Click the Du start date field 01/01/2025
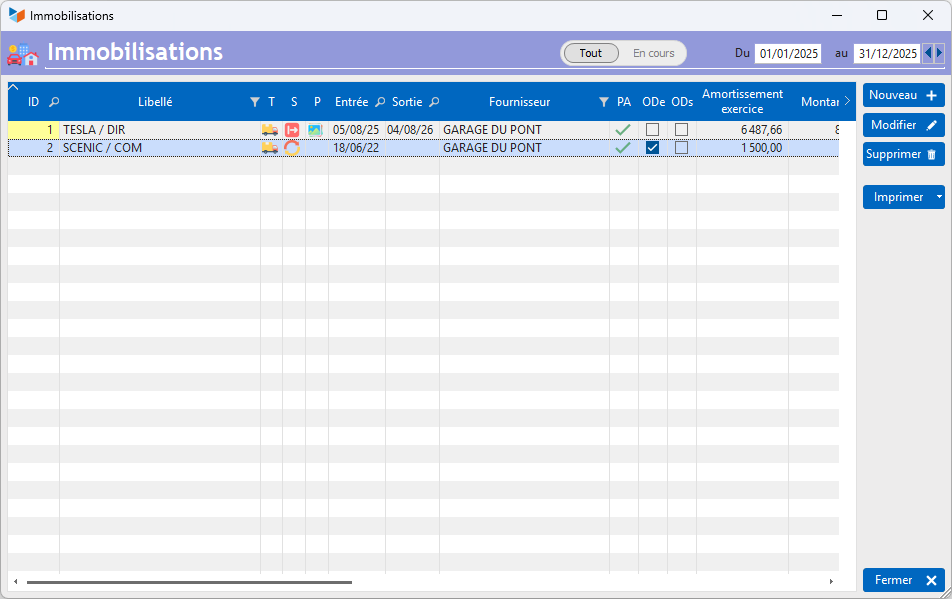Image resolution: width=952 pixels, height=599 pixels. (x=788, y=53)
